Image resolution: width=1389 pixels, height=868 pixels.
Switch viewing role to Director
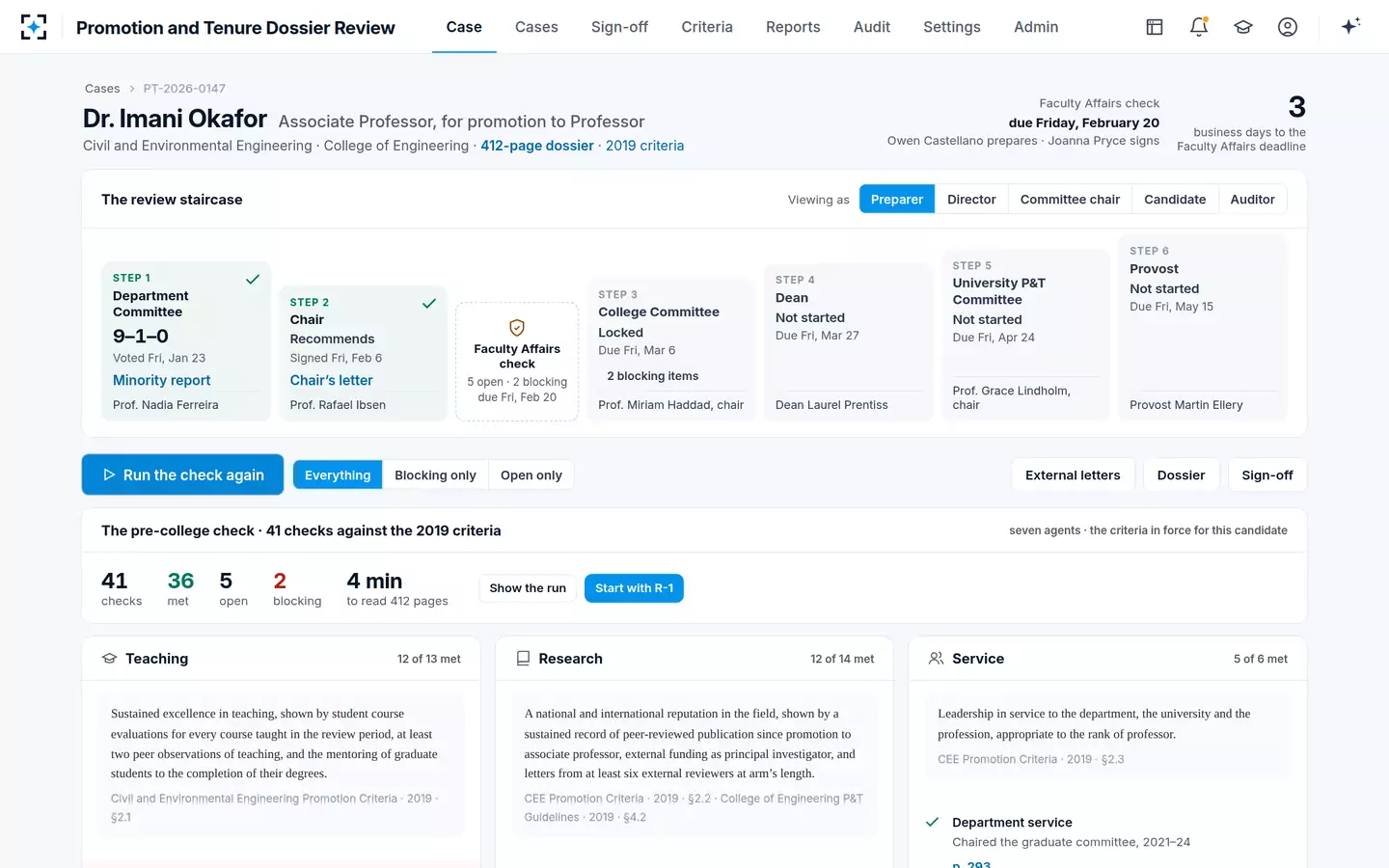(x=971, y=200)
